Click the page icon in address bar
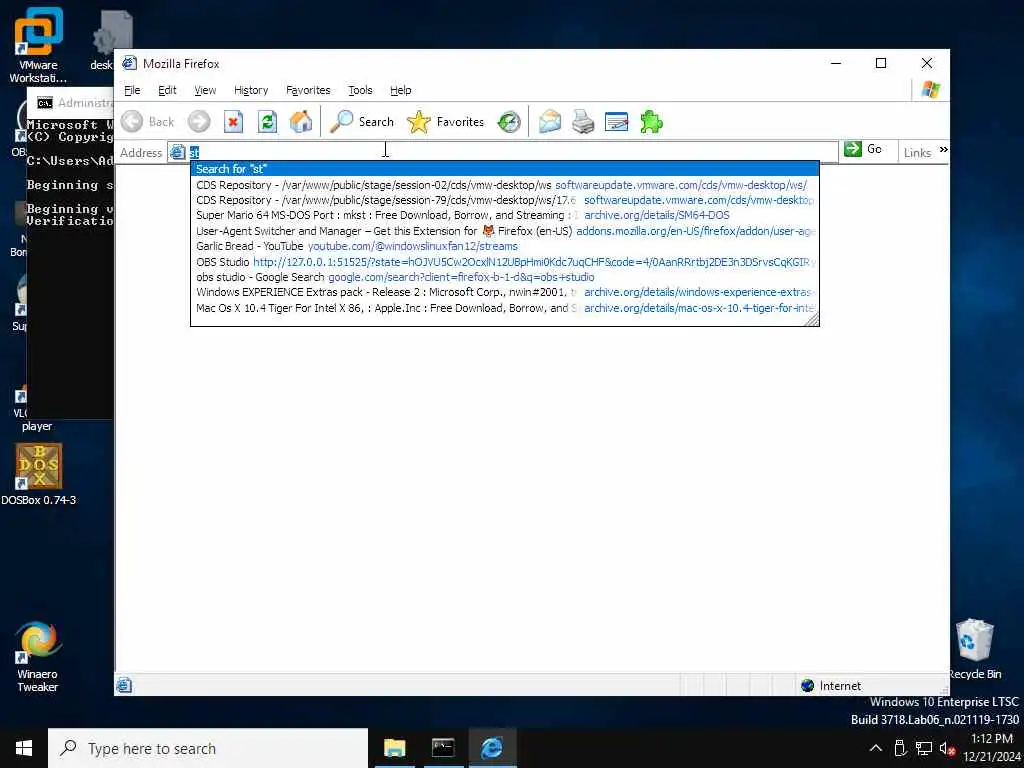1024x768 pixels. (x=177, y=152)
